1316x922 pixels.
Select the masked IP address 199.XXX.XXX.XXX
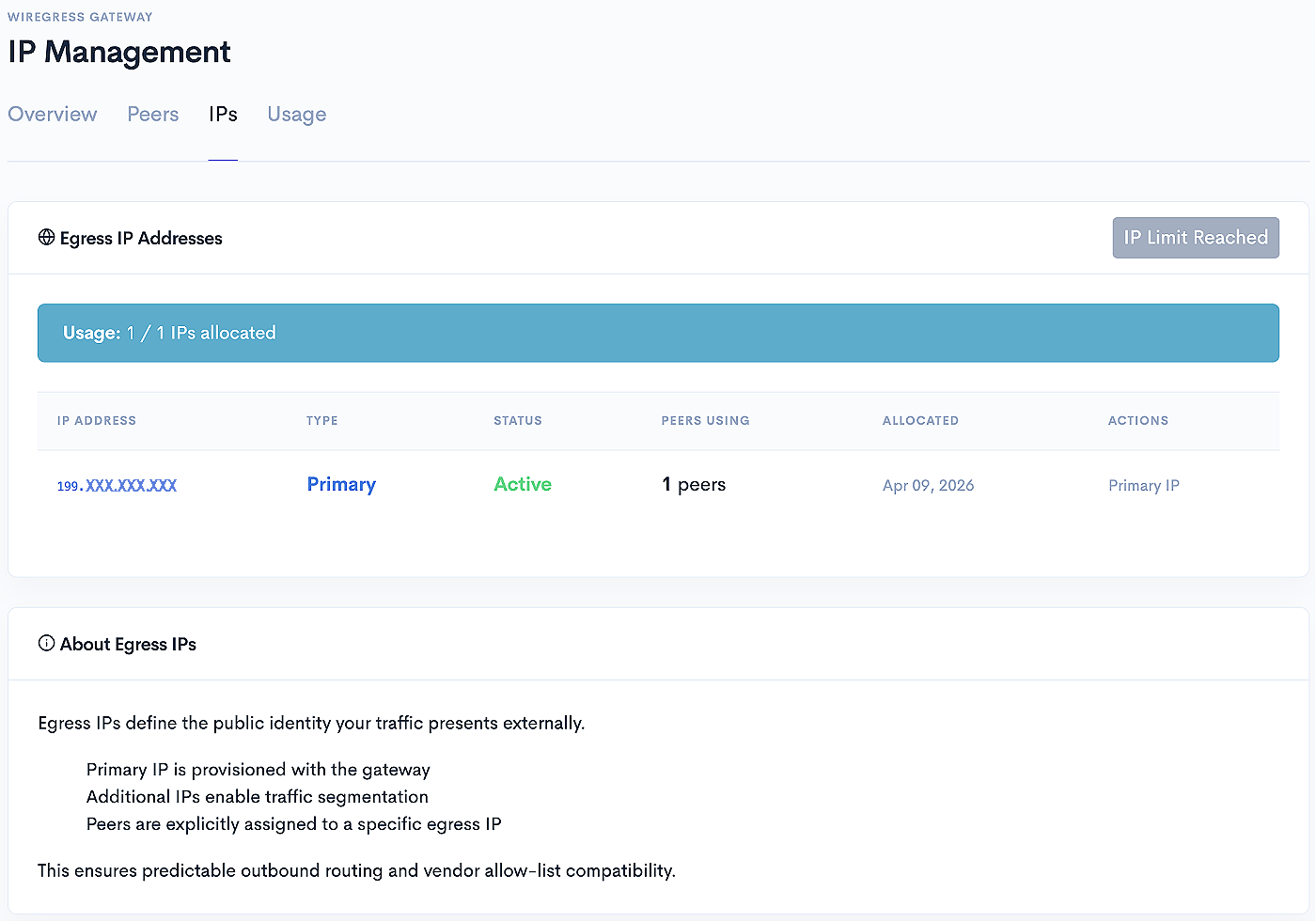117,485
